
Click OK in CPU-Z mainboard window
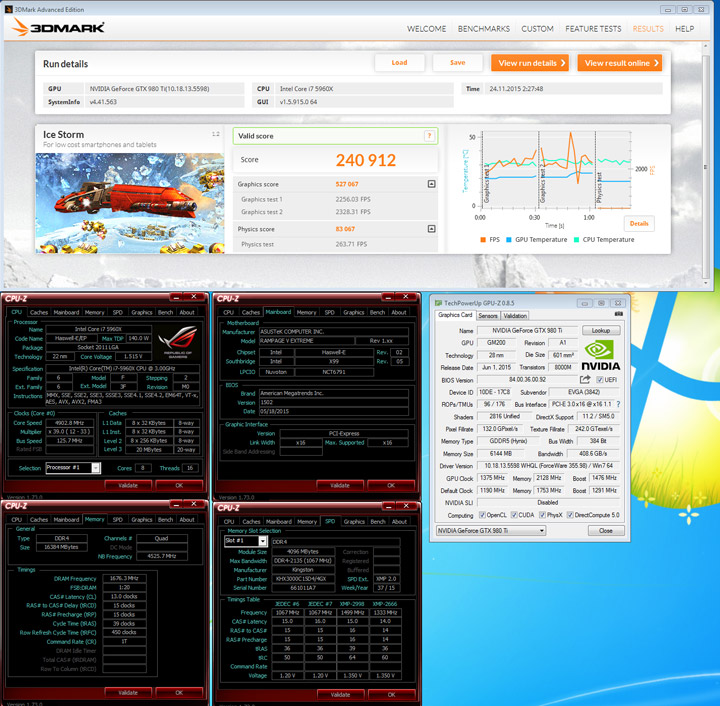coord(391,485)
